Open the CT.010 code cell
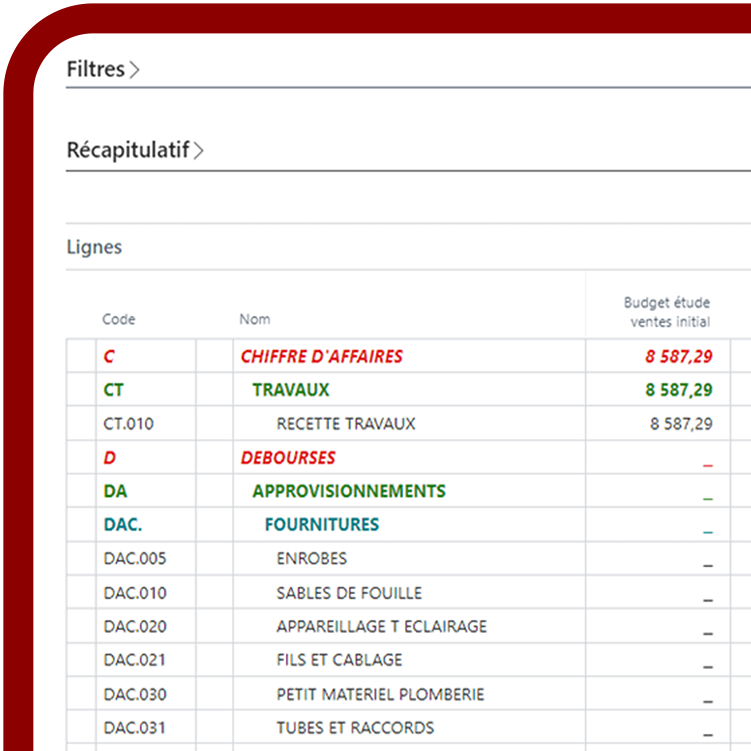 (x=128, y=424)
